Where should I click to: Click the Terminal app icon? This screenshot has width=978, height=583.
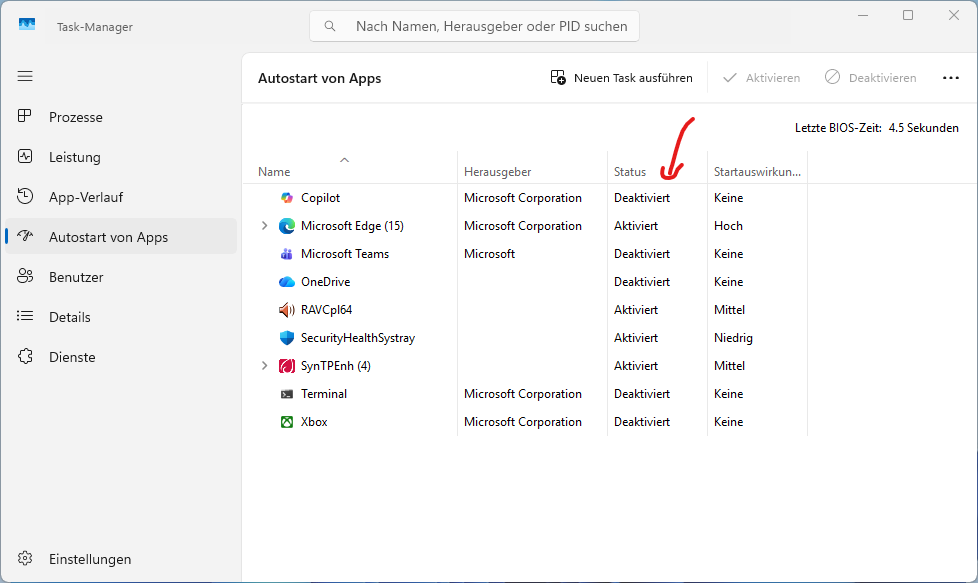[287, 394]
